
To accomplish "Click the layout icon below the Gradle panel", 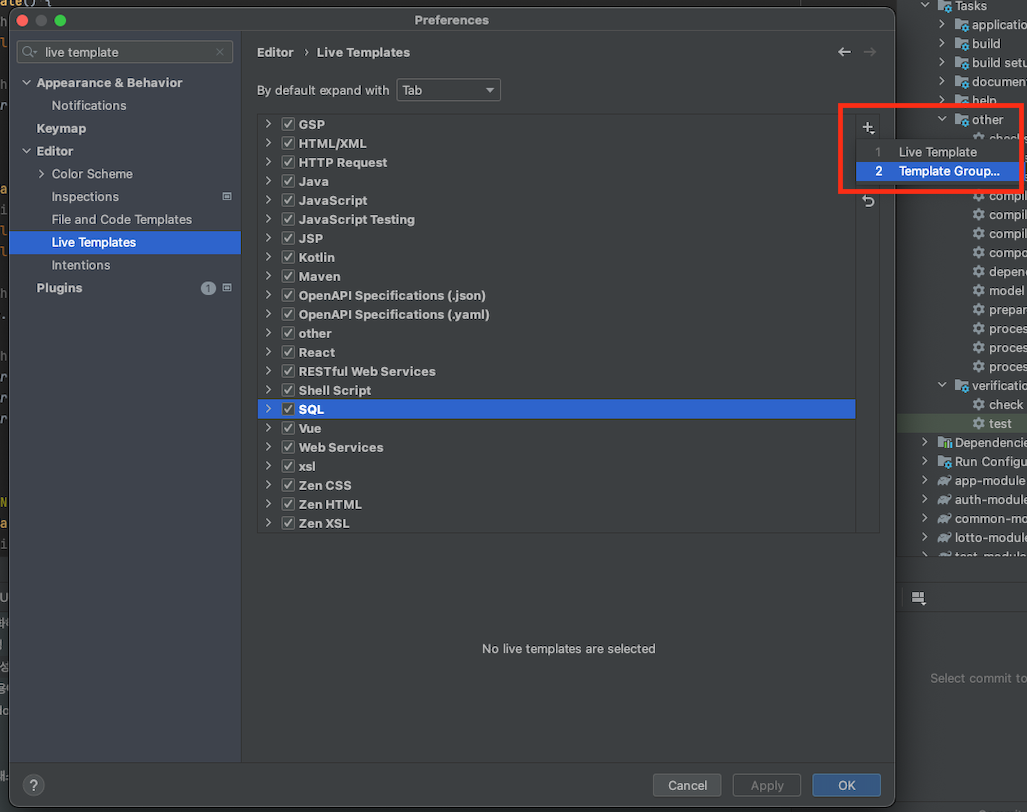I will tap(918, 598).
